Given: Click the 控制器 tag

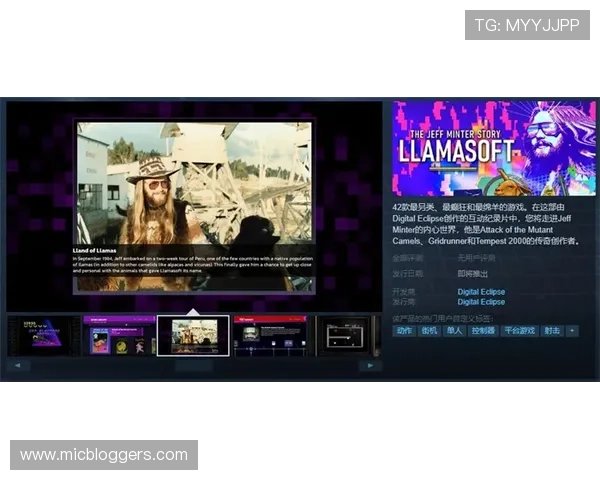Looking at the screenshot, I should 483,331.
